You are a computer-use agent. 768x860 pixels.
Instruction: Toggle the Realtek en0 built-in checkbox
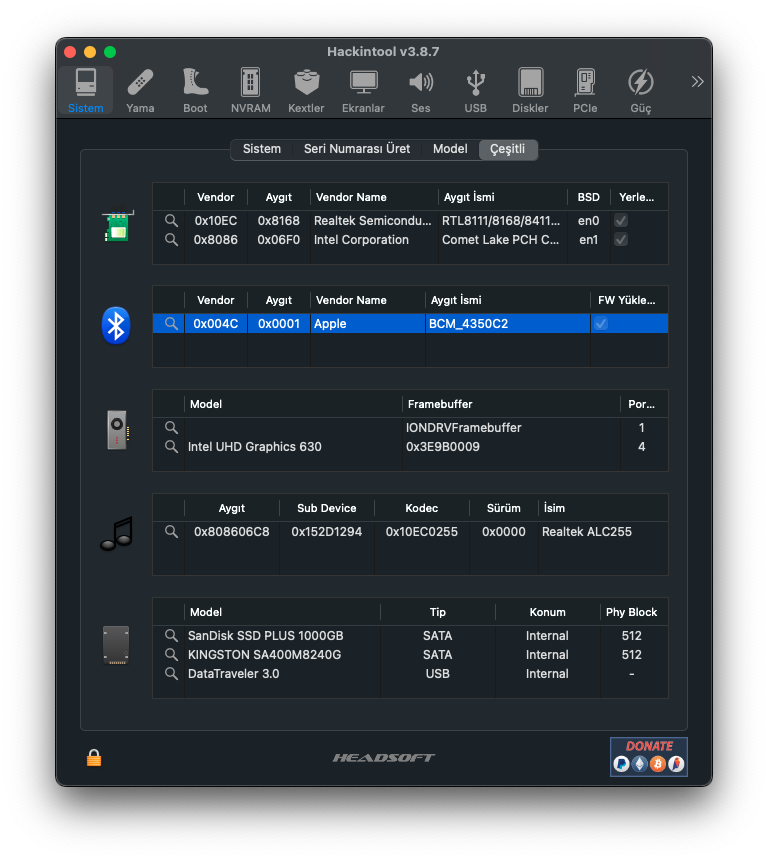[621, 221]
